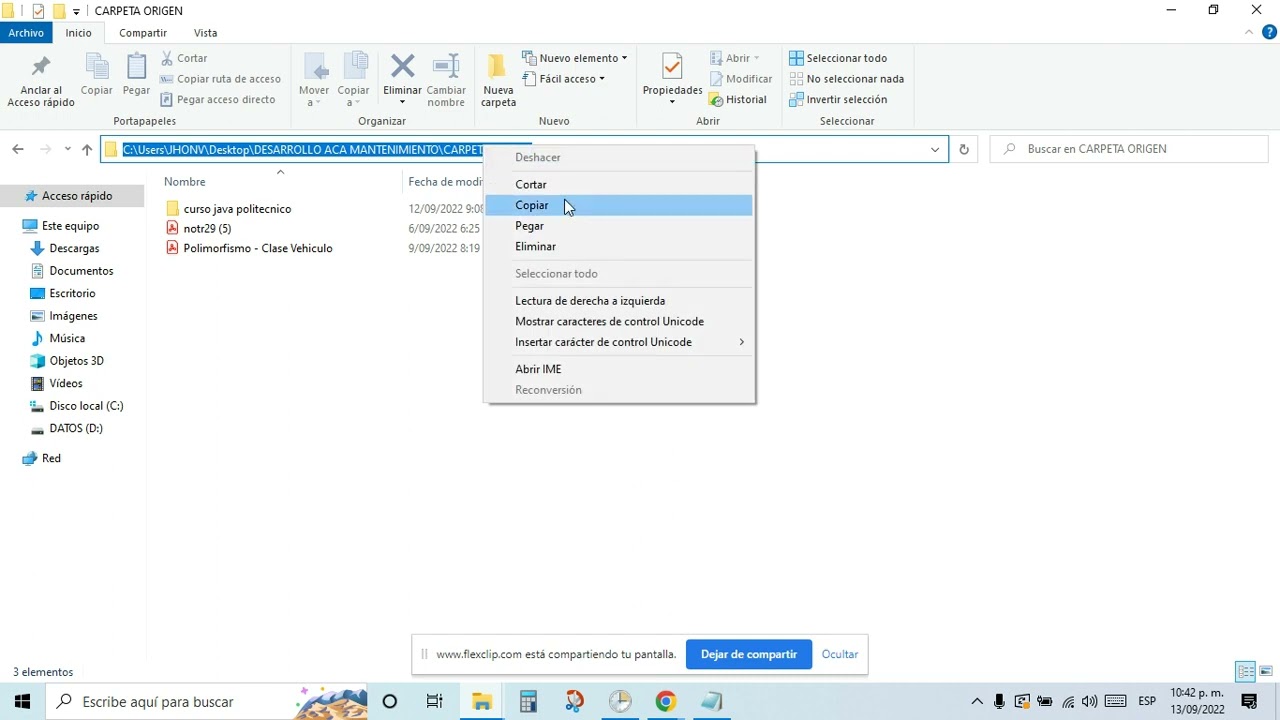This screenshot has width=1280, height=720.
Task: Create a Nueva carpeta
Action: pos(498,80)
